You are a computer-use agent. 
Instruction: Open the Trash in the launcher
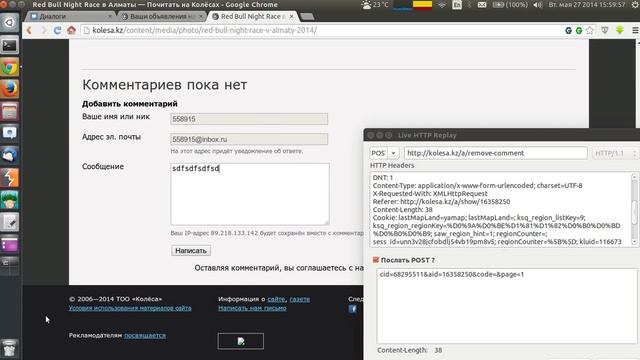coord(9,348)
